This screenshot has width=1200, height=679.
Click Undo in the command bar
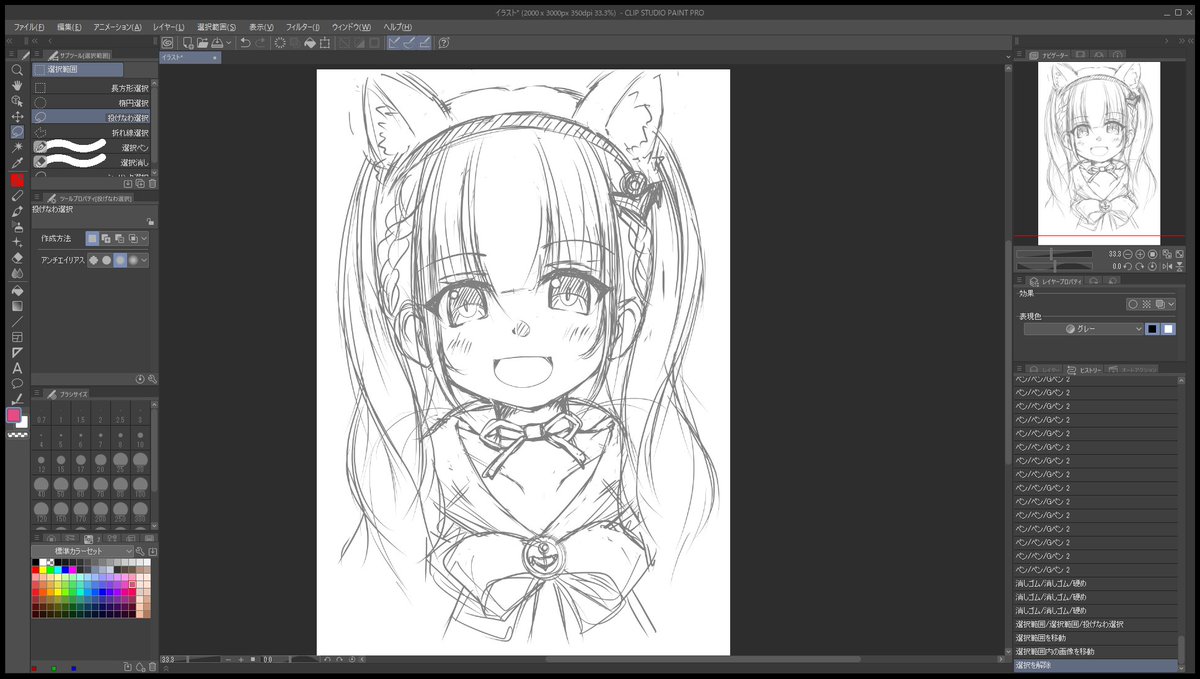pyautogui.click(x=246, y=43)
